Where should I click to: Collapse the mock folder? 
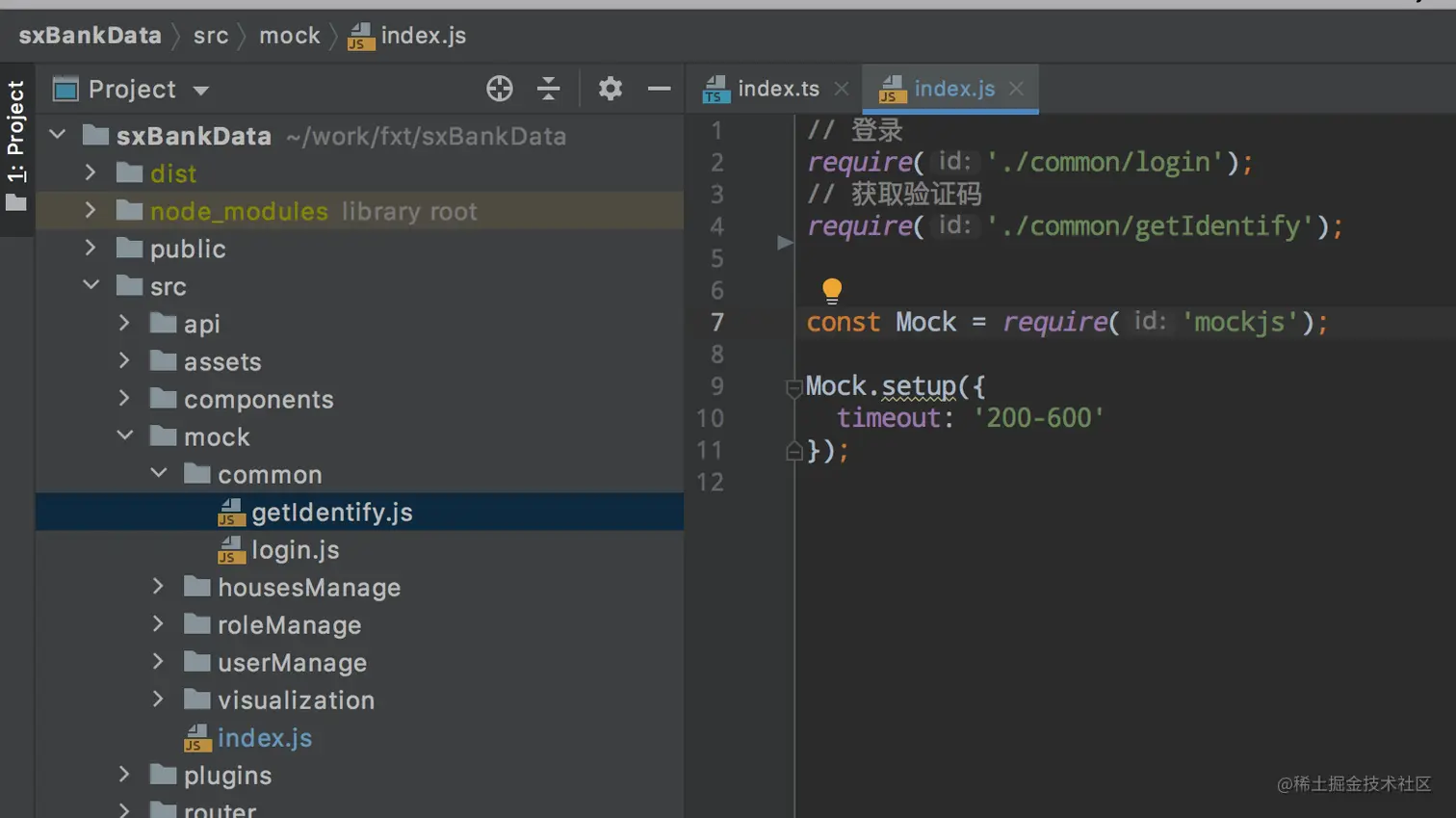pos(125,436)
